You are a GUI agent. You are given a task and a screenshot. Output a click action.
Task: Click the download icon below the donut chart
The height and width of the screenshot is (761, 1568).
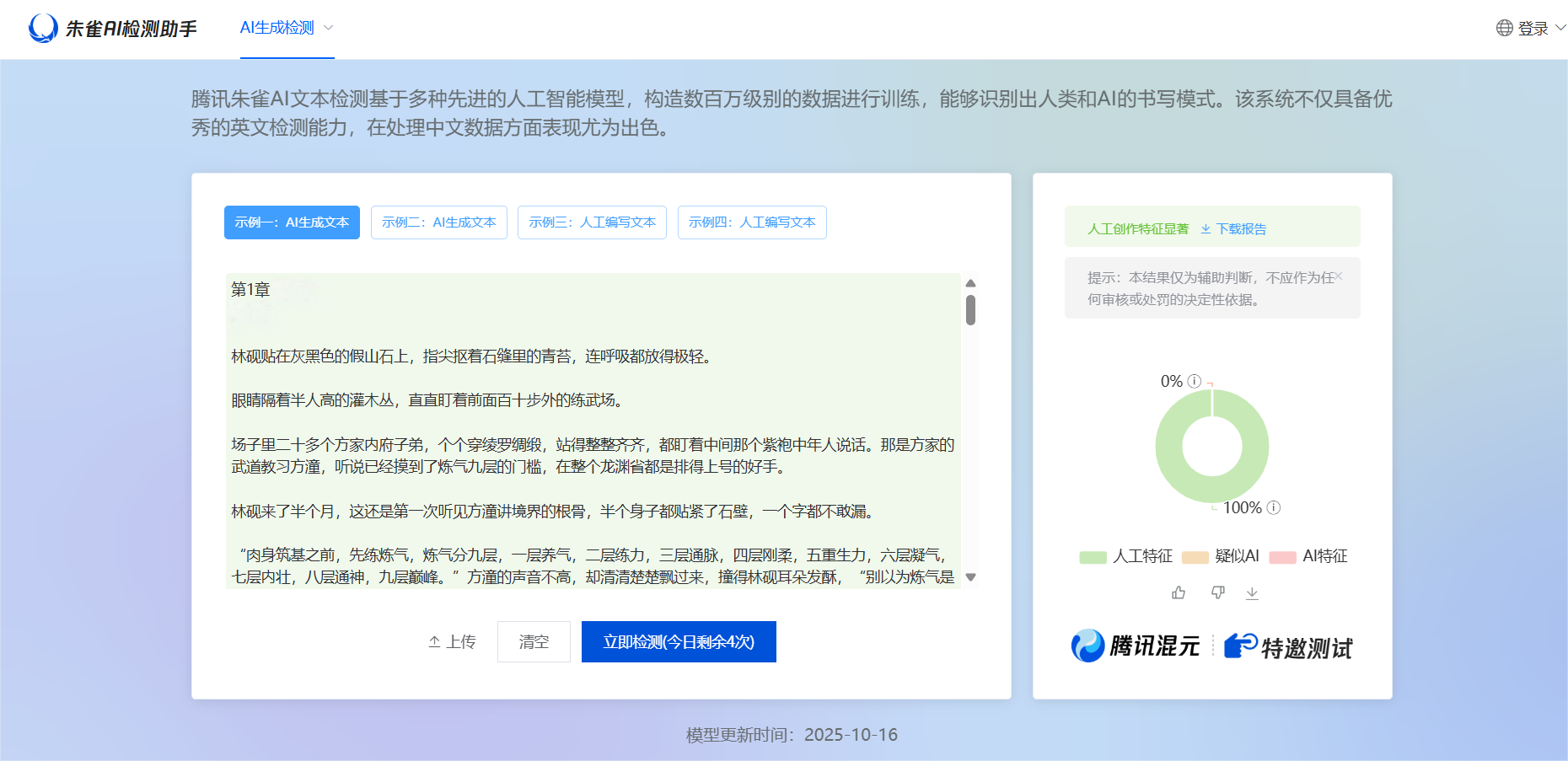pos(1253,592)
